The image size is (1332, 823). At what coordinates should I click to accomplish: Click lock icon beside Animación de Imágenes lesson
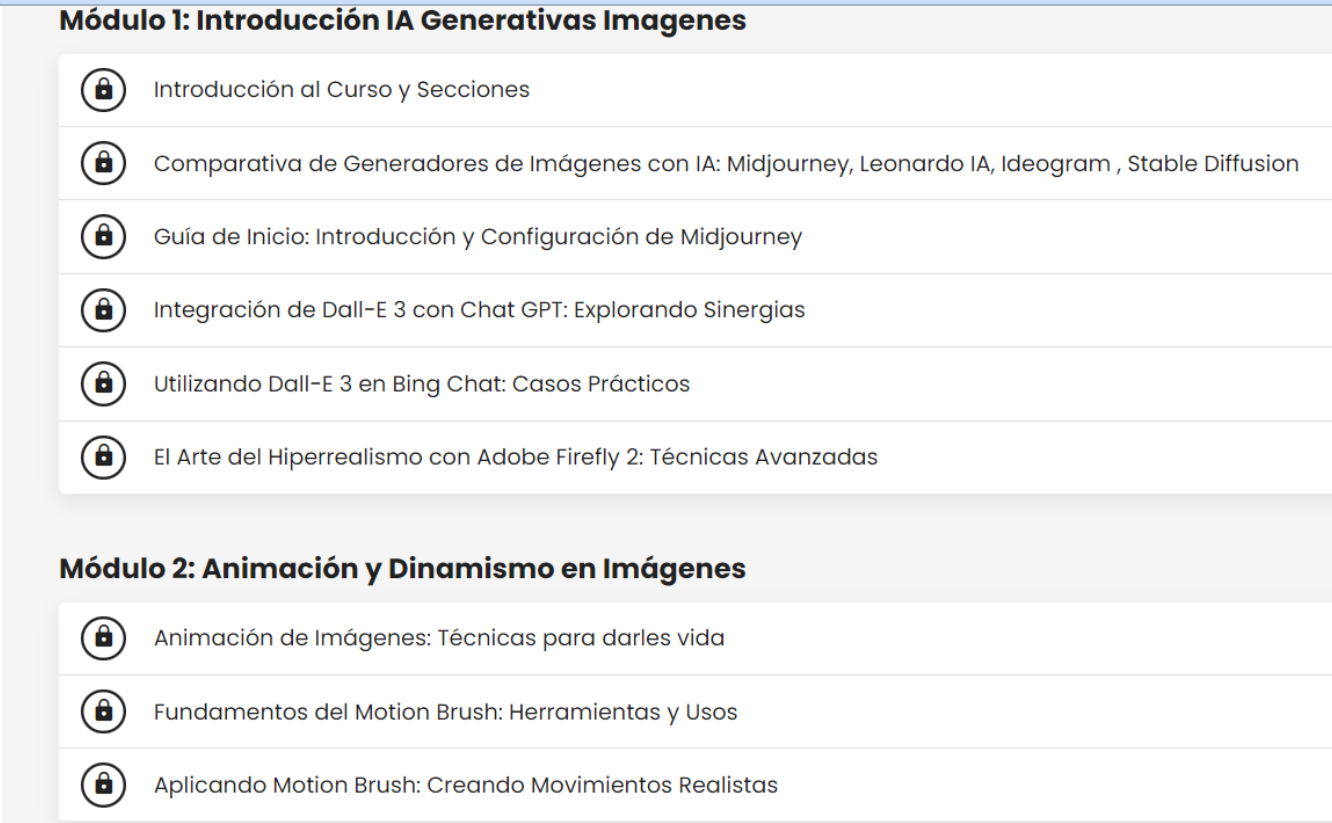click(103, 638)
